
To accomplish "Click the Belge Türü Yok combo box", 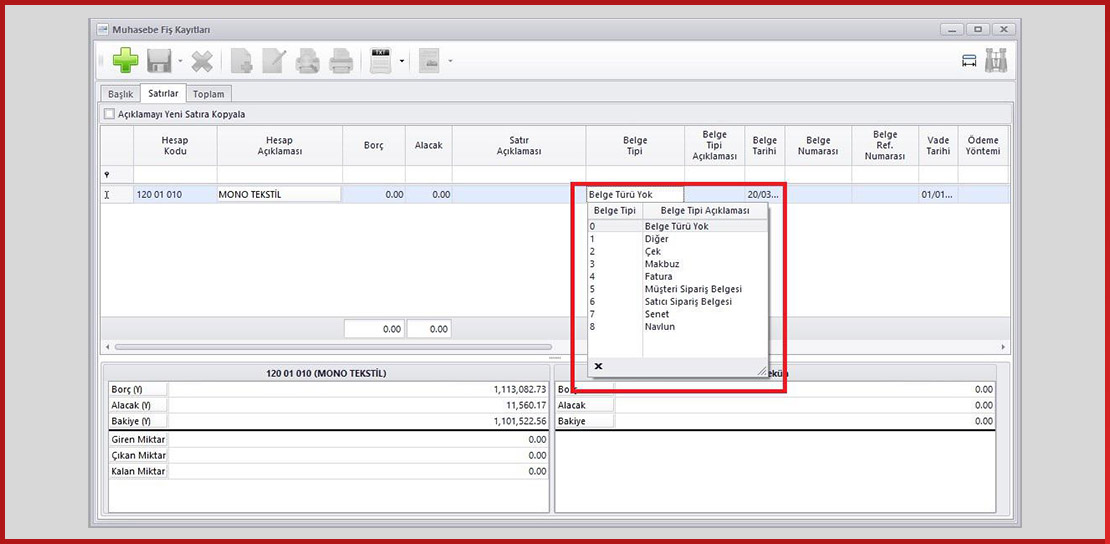I will 635,194.
